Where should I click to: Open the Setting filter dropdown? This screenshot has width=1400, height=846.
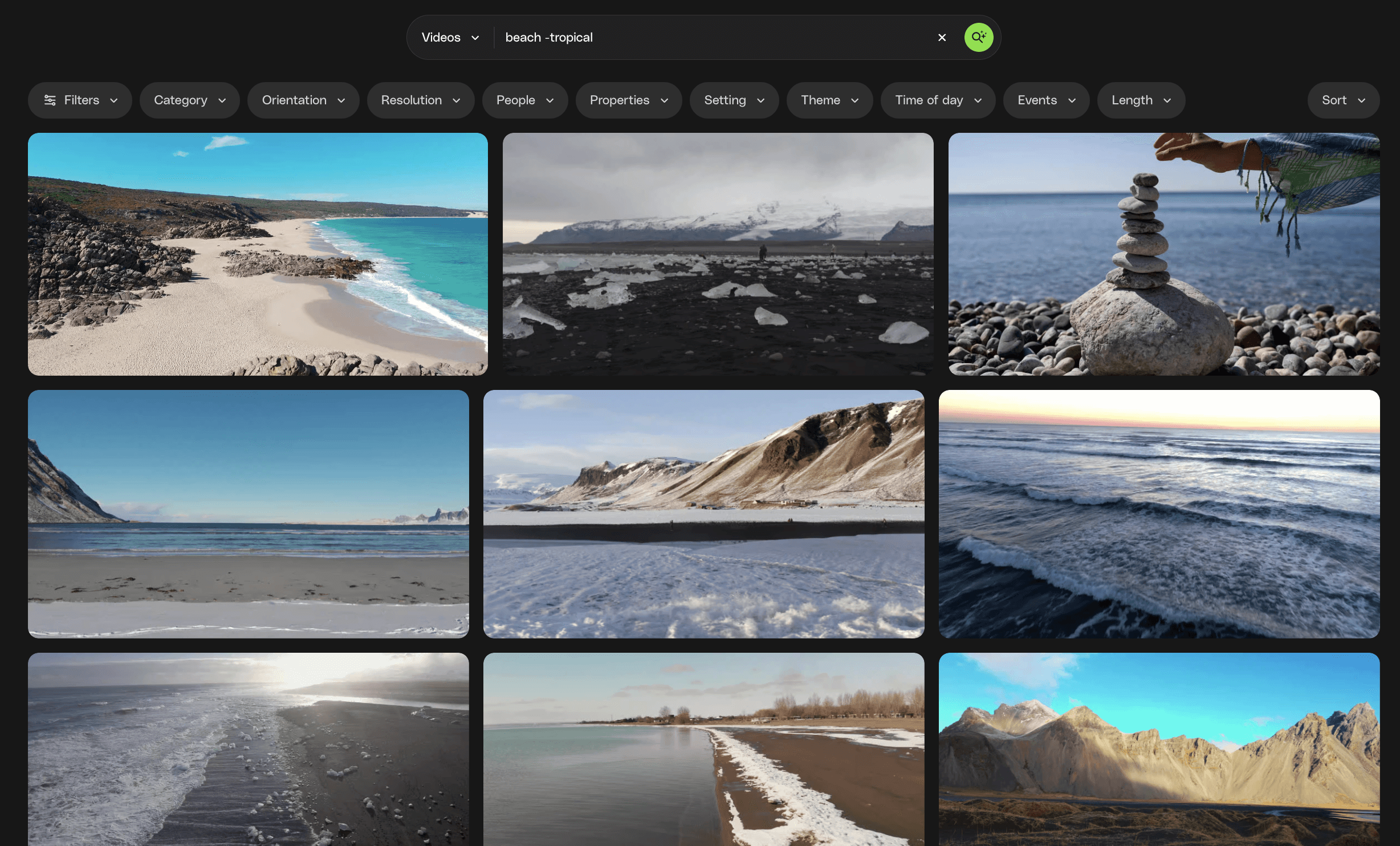pos(734,100)
